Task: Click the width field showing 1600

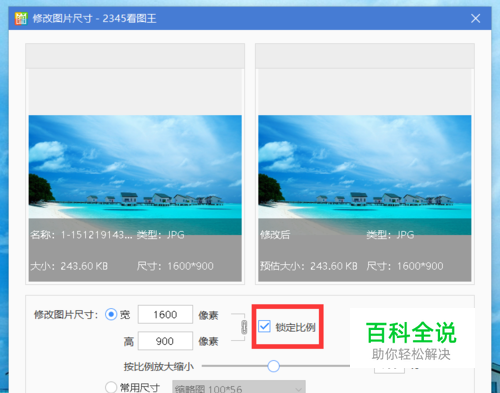Action: 165,314
